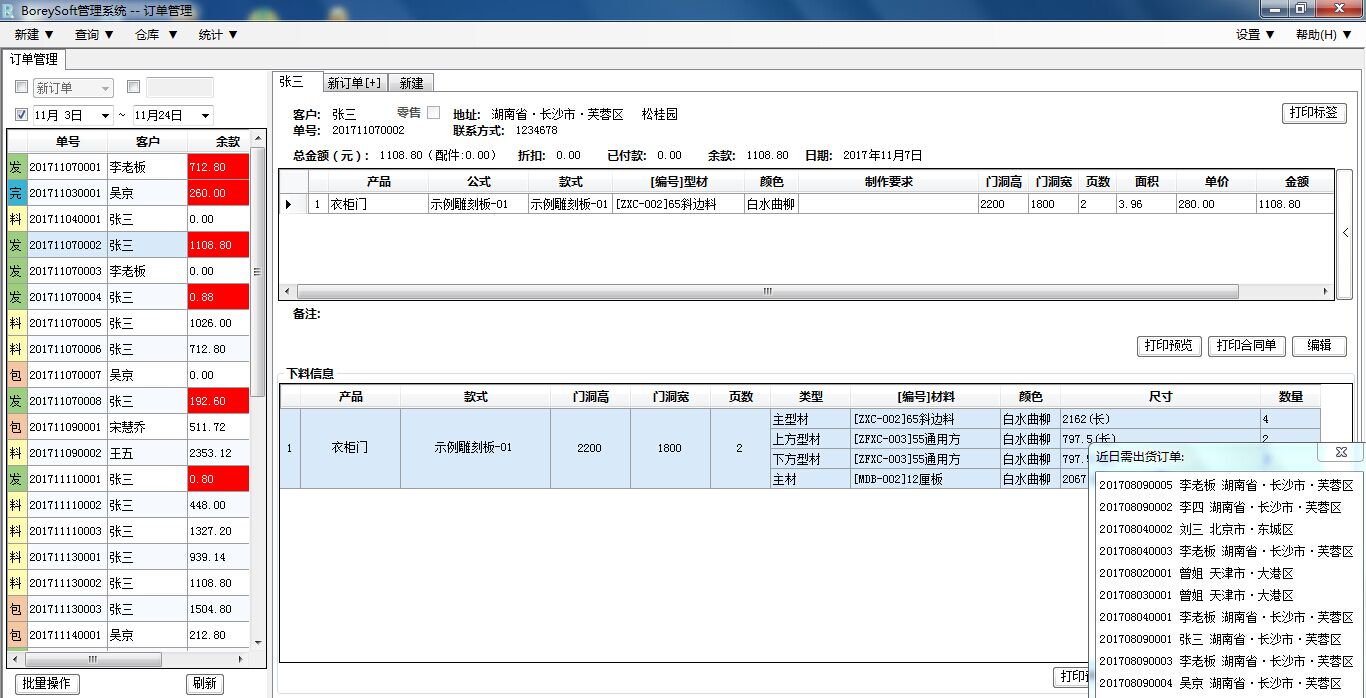Select order 201711070003 for 李老板
The width and height of the screenshot is (1366, 698).
(127, 271)
